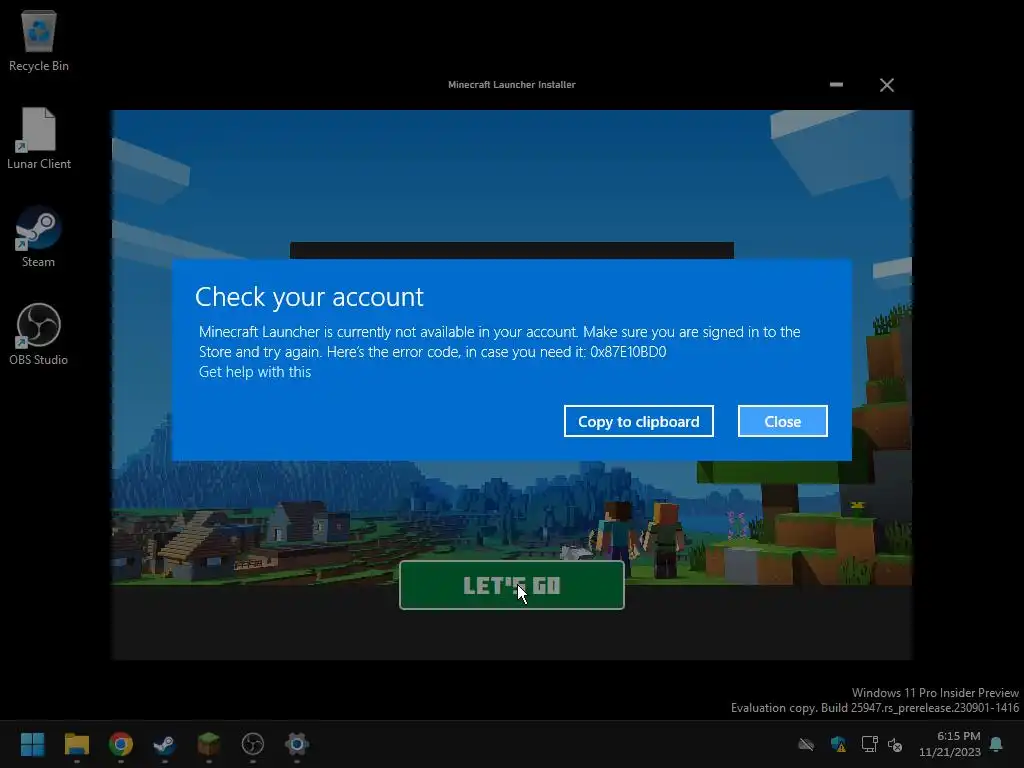This screenshot has width=1024, height=768.
Task: Open File Explorer from the taskbar
Action: (76, 744)
